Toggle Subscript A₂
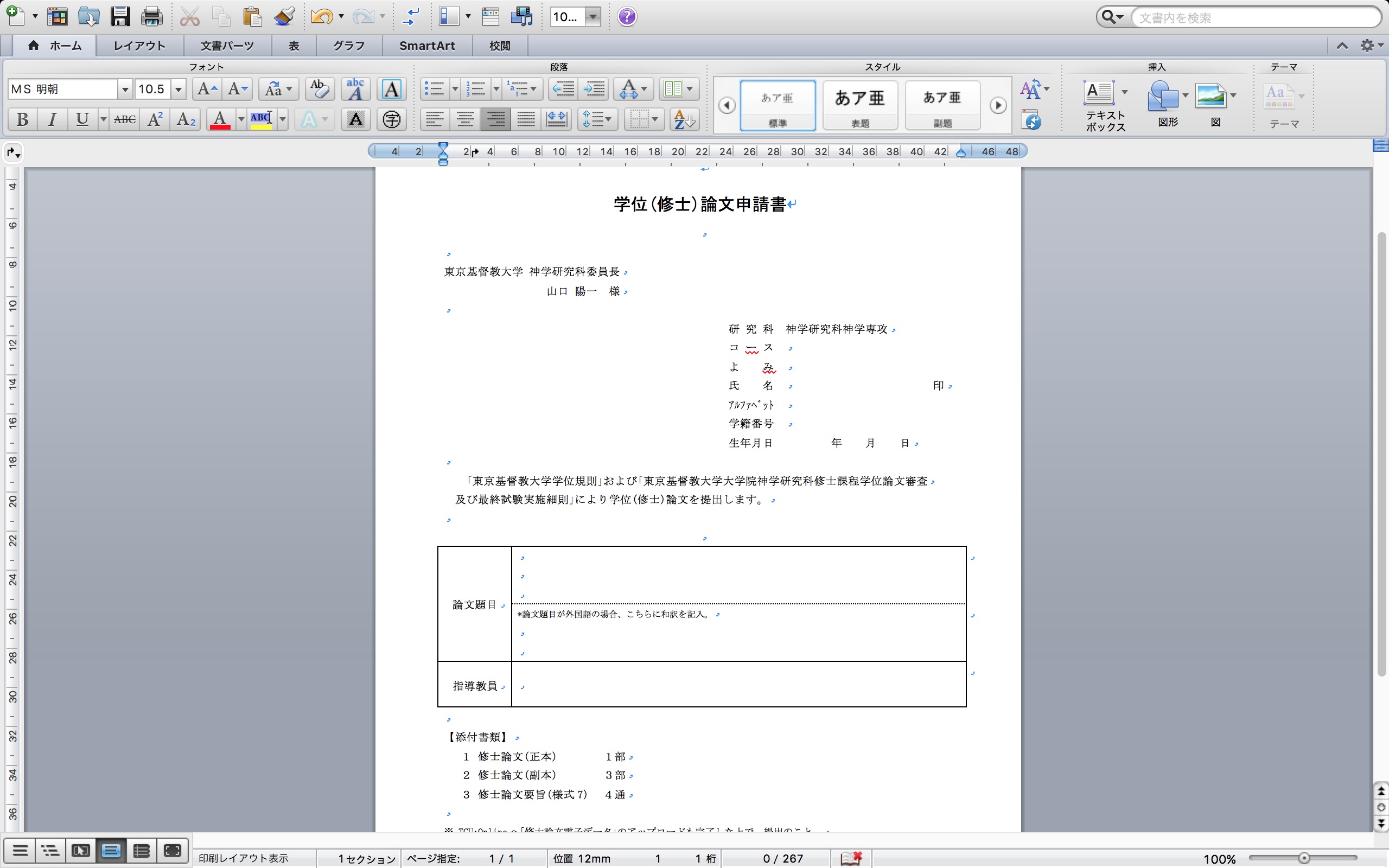Screen dimensions: 1389x868 click(x=186, y=119)
